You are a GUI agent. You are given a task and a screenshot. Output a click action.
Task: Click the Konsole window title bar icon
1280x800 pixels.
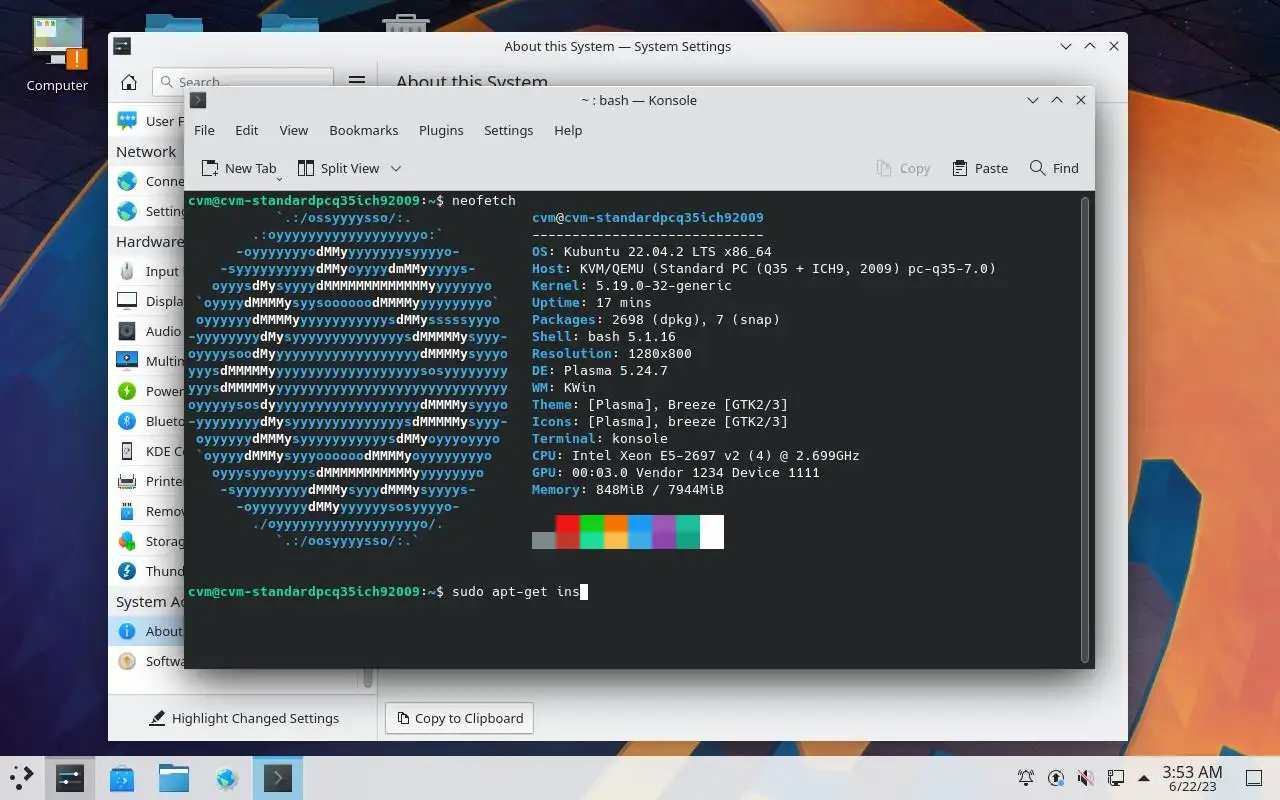[198, 100]
